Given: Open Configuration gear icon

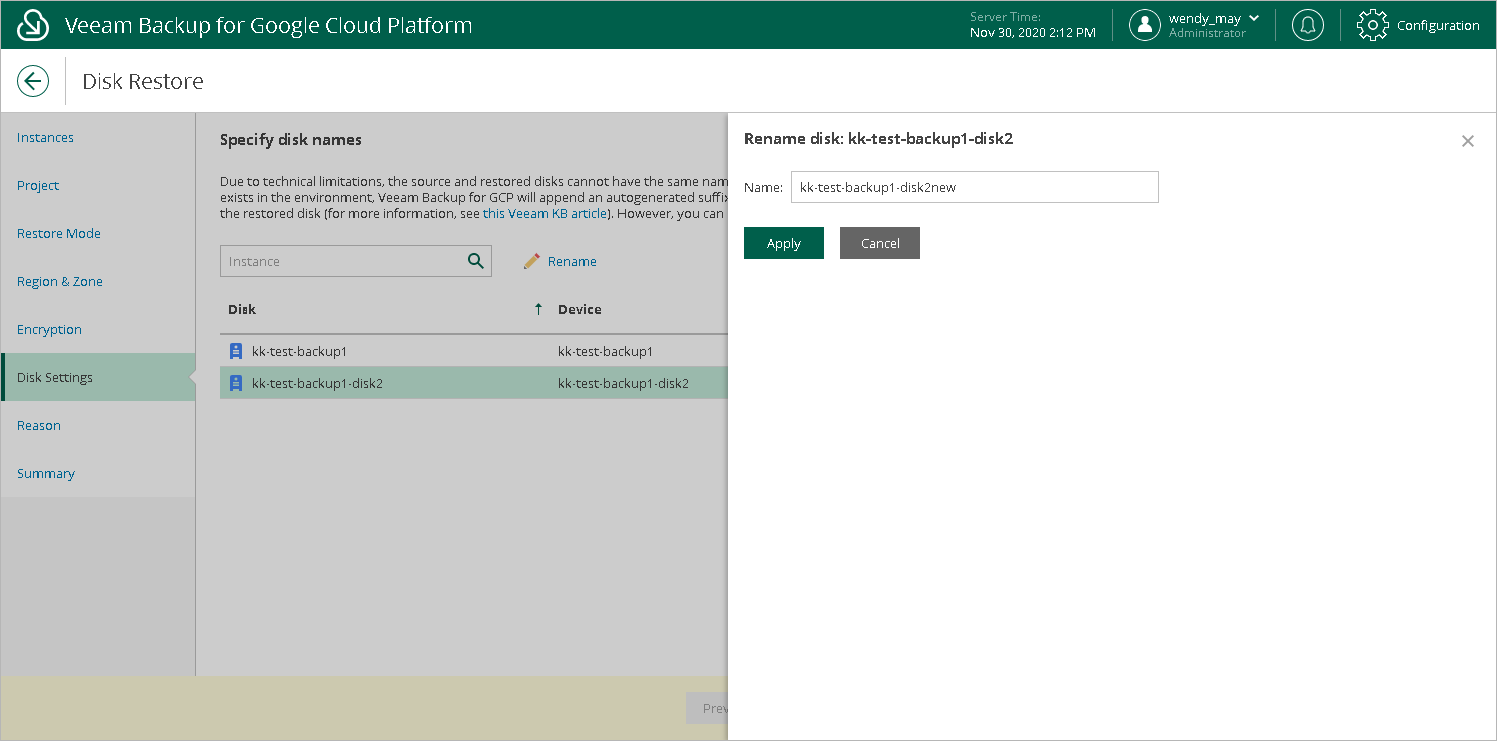Looking at the screenshot, I should [x=1373, y=25].
